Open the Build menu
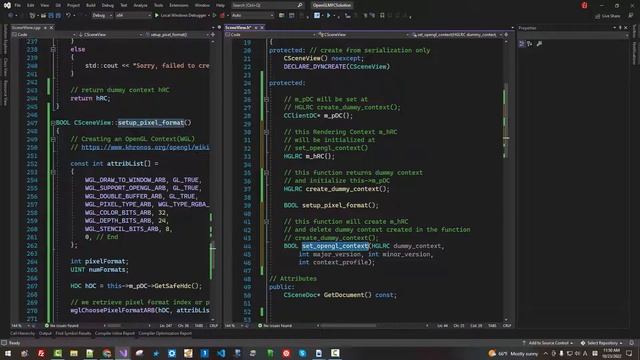 click(91, 5)
